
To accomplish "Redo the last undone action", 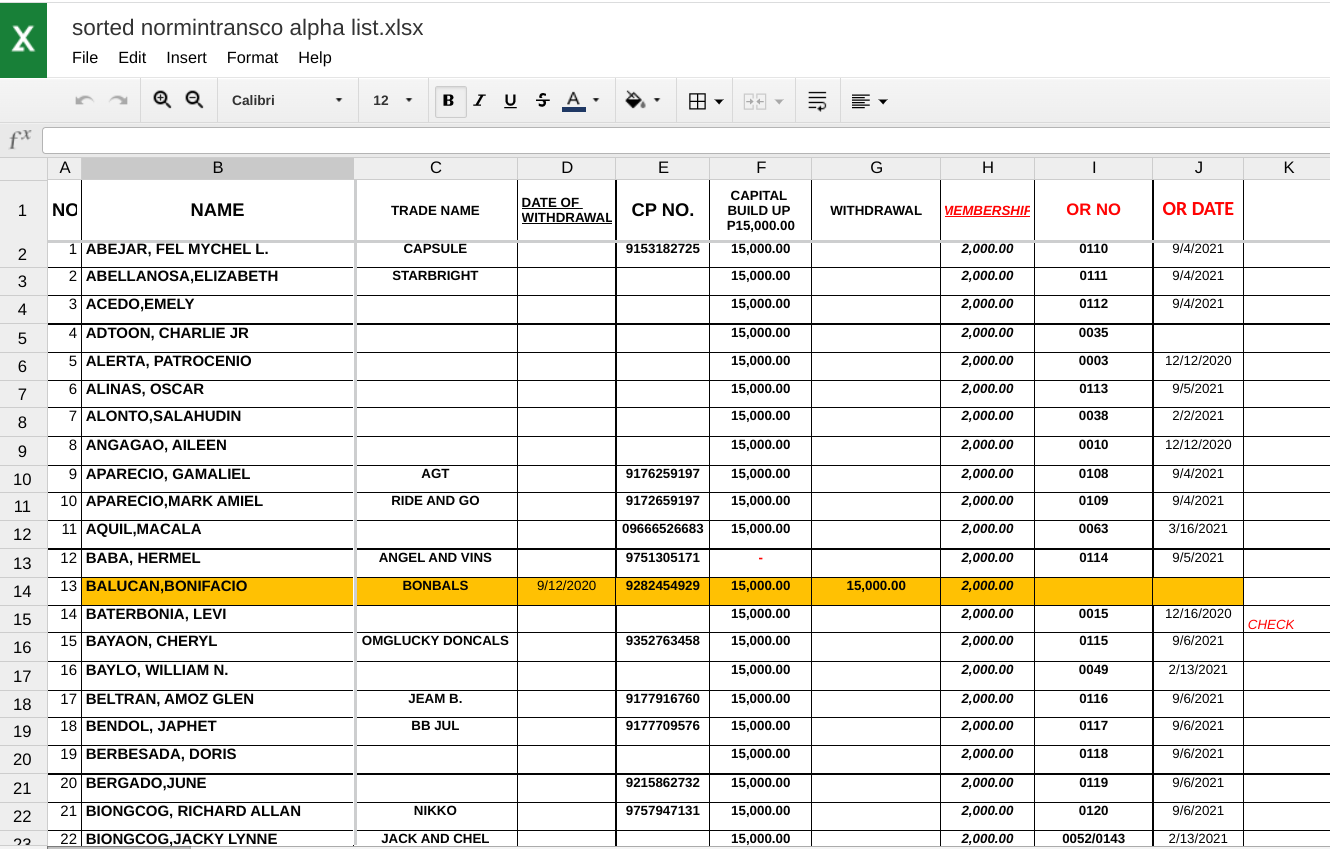I will (118, 101).
